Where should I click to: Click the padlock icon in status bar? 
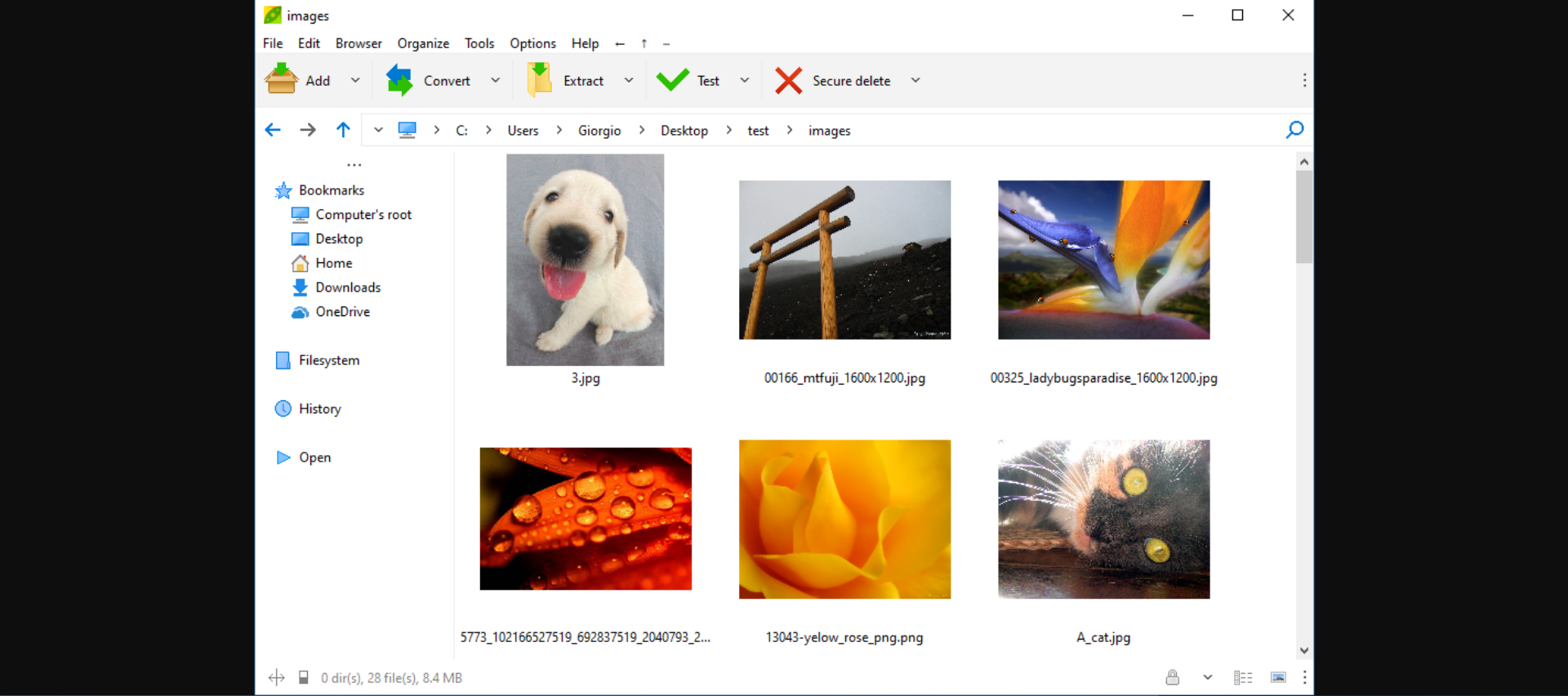click(x=1172, y=677)
